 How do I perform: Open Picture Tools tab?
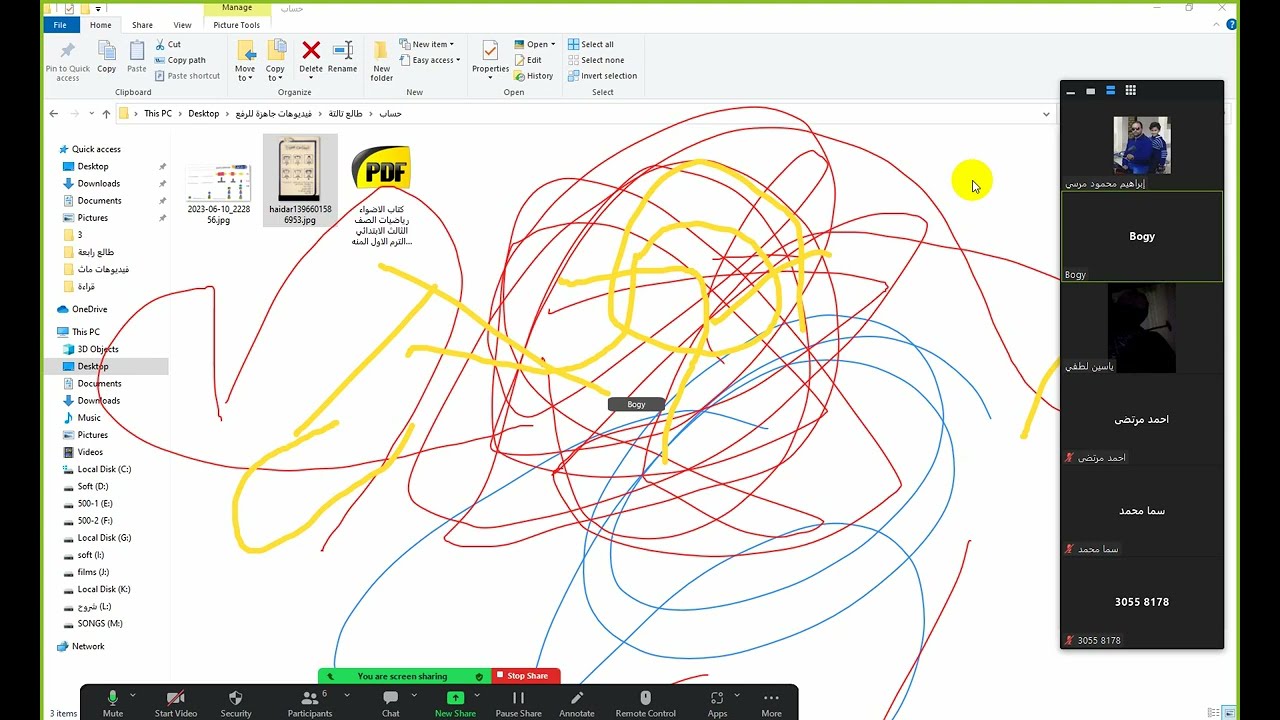click(237, 25)
